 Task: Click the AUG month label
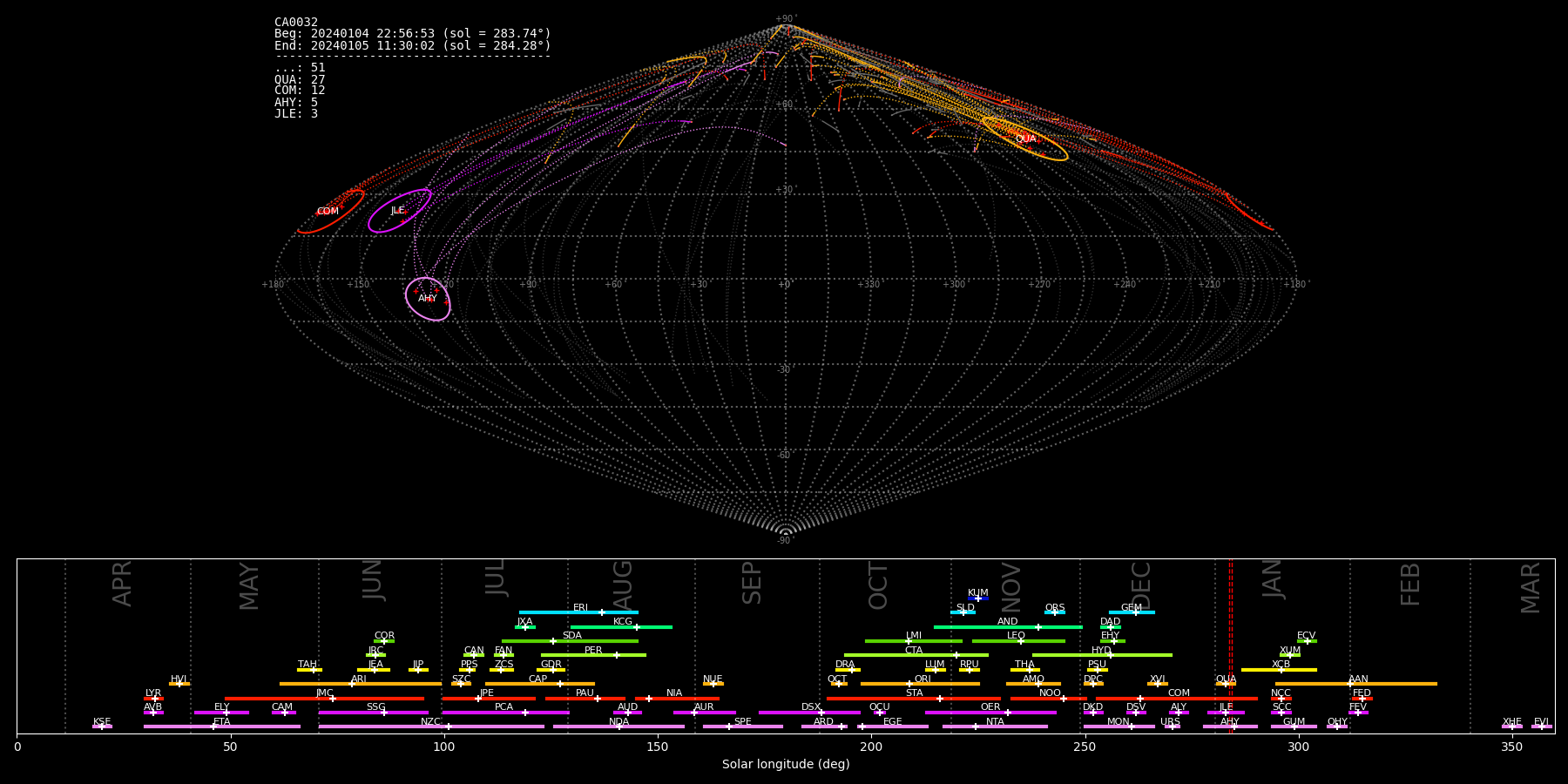pyautogui.click(x=624, y=585)
